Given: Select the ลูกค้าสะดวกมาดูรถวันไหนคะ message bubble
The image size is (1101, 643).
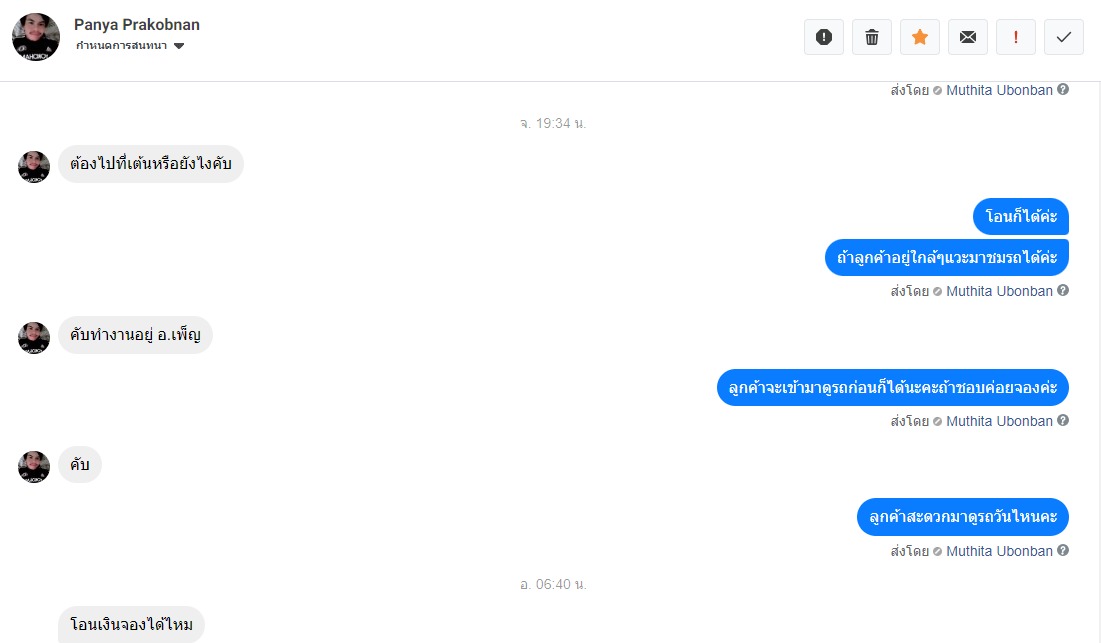Looking at the screenshot, I should (963, 517).
